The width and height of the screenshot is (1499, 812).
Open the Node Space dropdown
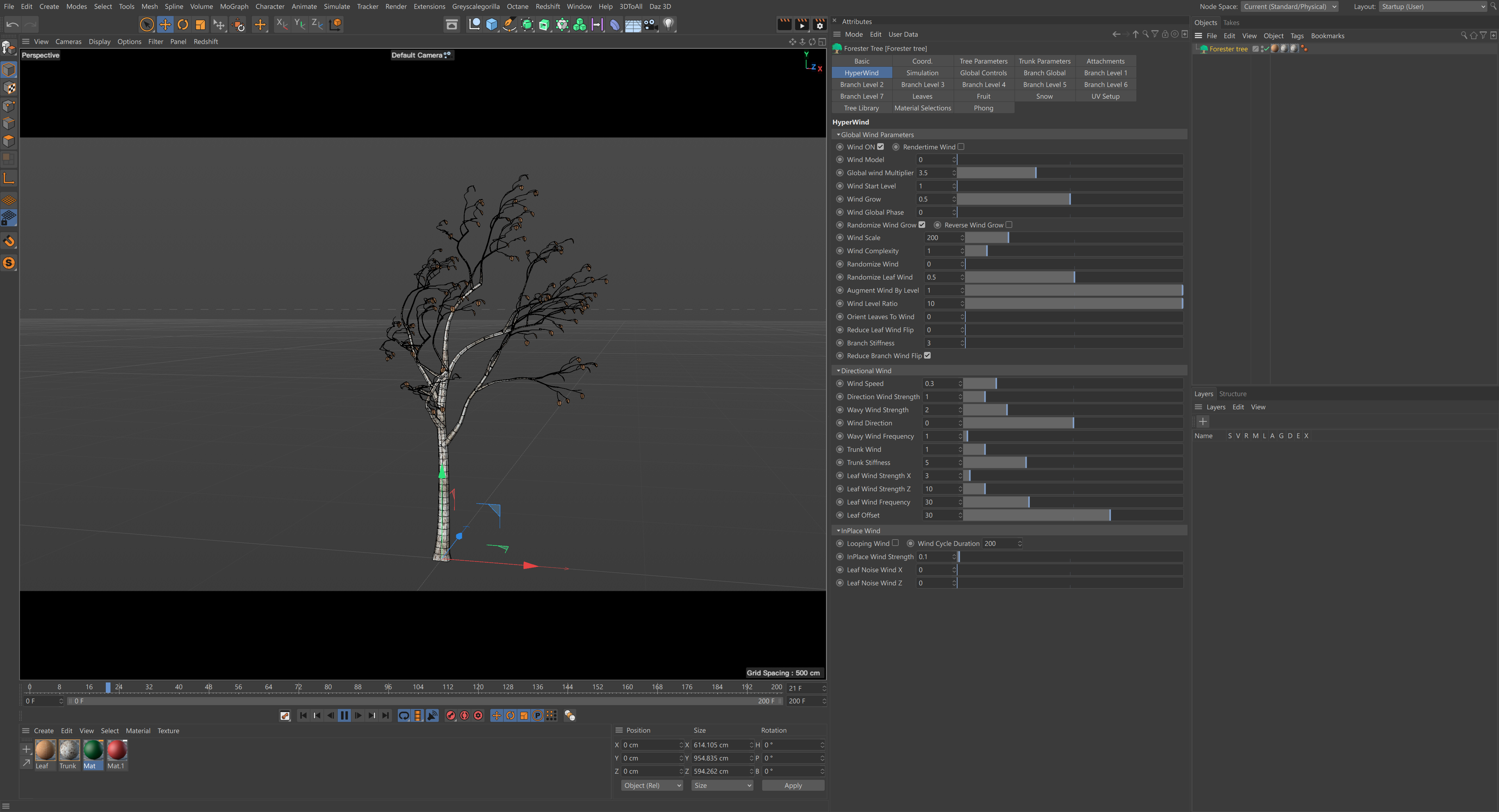pos(1290,6)
